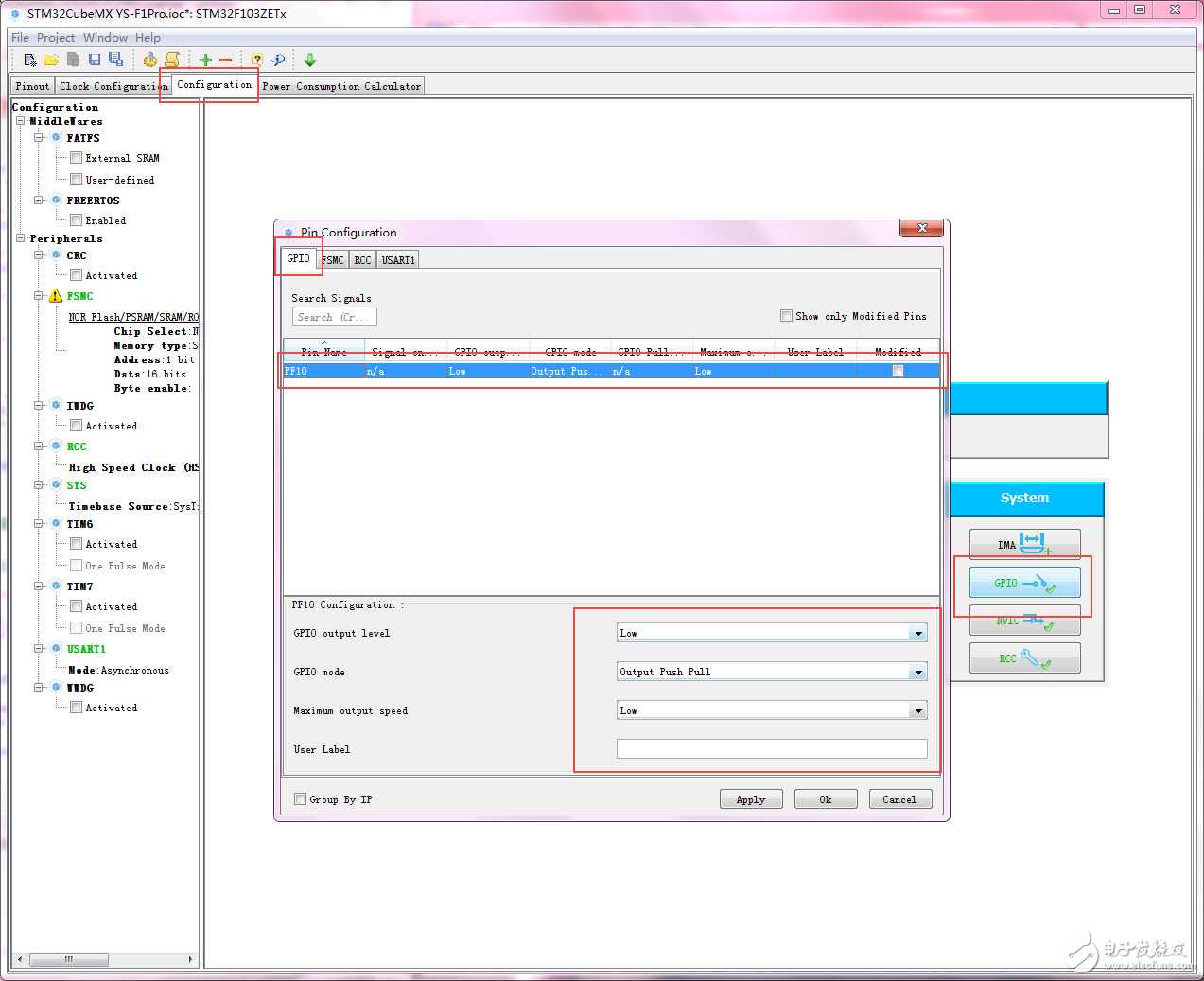Screen dimensions: 1204x981
Task: Tick the TIM6 Activated checkbox
Action: click(77, 544)
